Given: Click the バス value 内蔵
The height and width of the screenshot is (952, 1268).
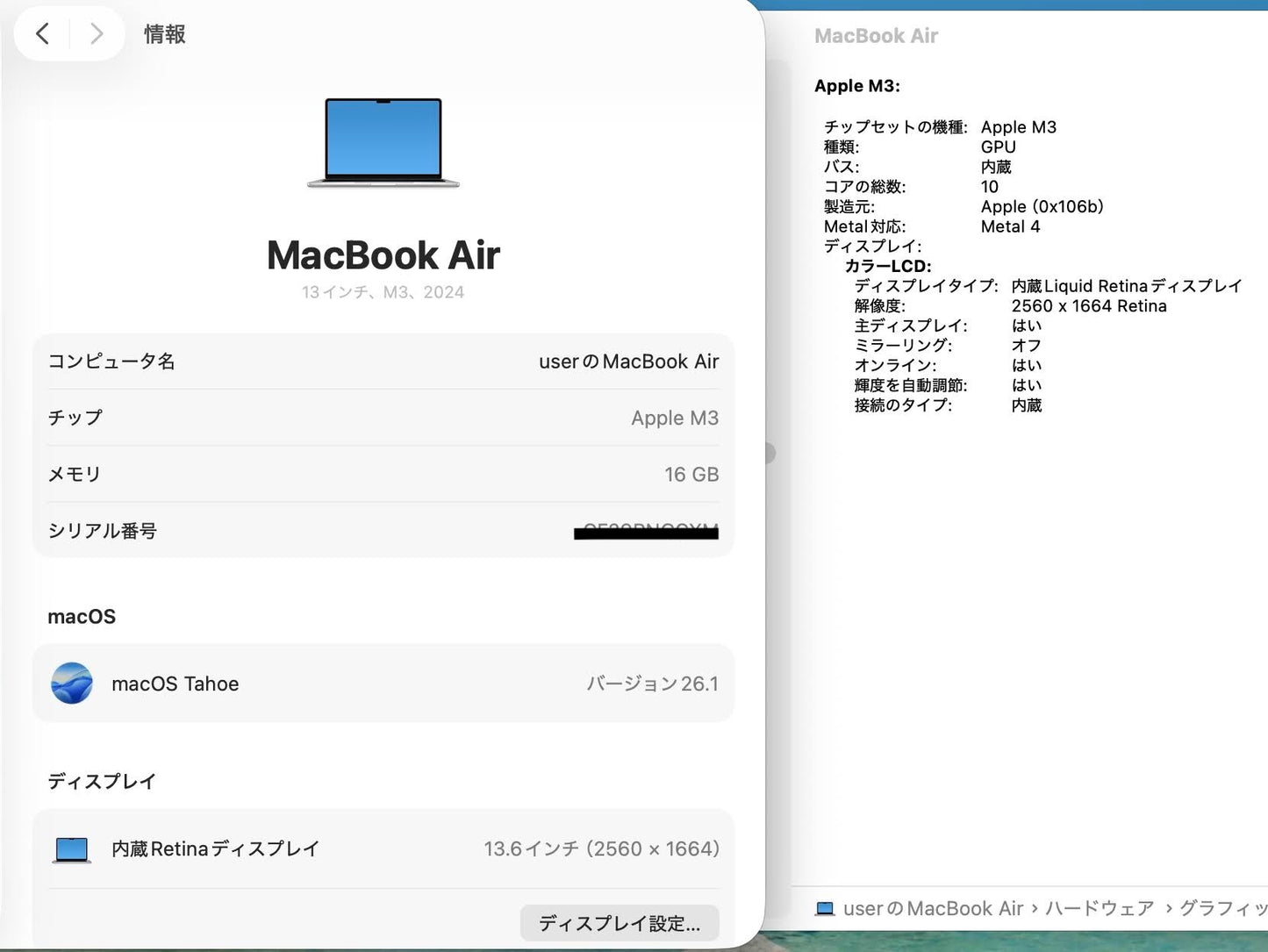Looking at the screenshot, I should click(x=996, y=167).
